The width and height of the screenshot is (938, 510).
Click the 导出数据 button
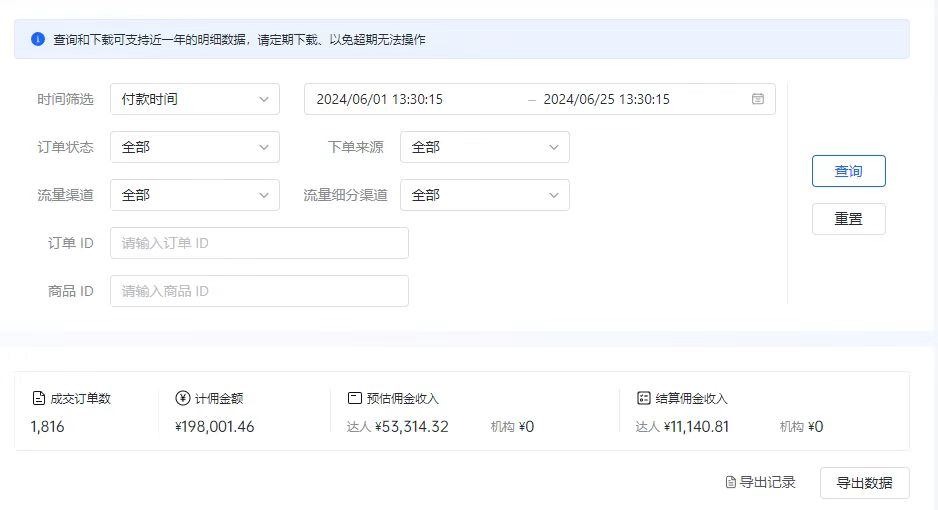[864, 483]
